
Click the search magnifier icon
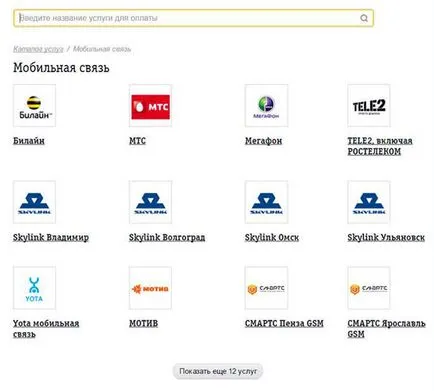[364, 18]
